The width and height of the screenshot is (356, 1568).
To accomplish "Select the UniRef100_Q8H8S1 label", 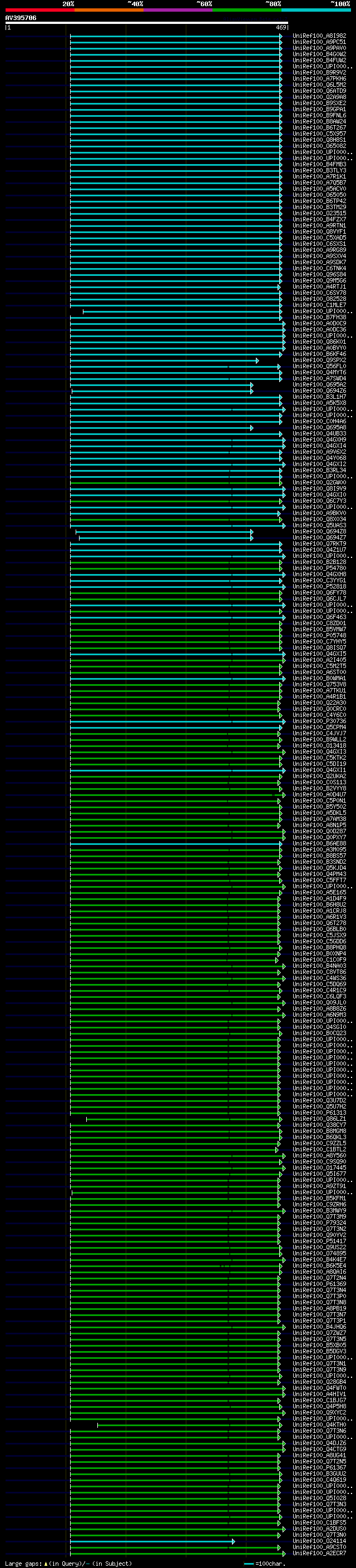I will pyautogui.click(x=319, y=140).
